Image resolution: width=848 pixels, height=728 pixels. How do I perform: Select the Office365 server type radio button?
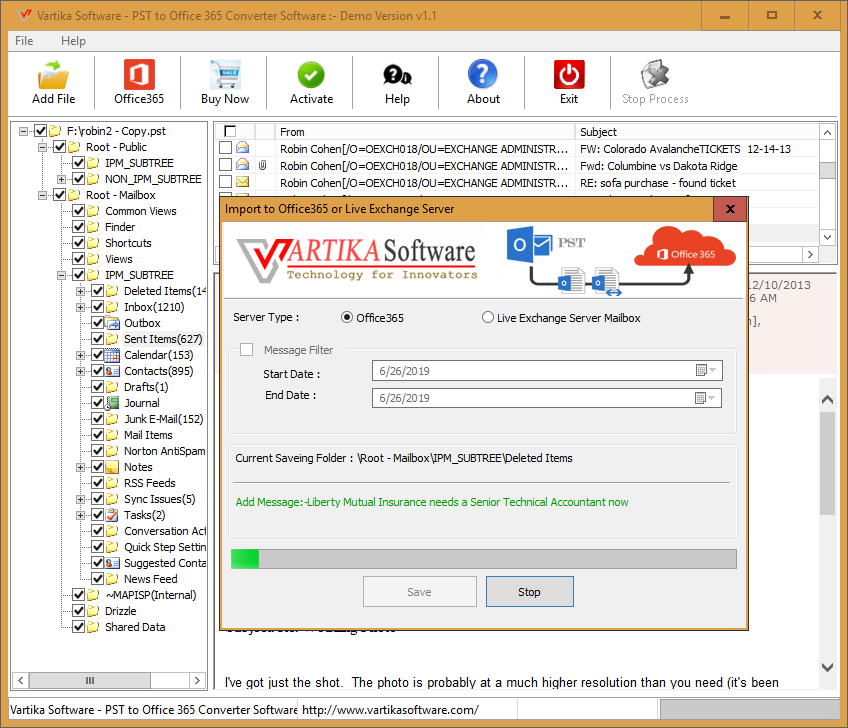tap(347, 317)
